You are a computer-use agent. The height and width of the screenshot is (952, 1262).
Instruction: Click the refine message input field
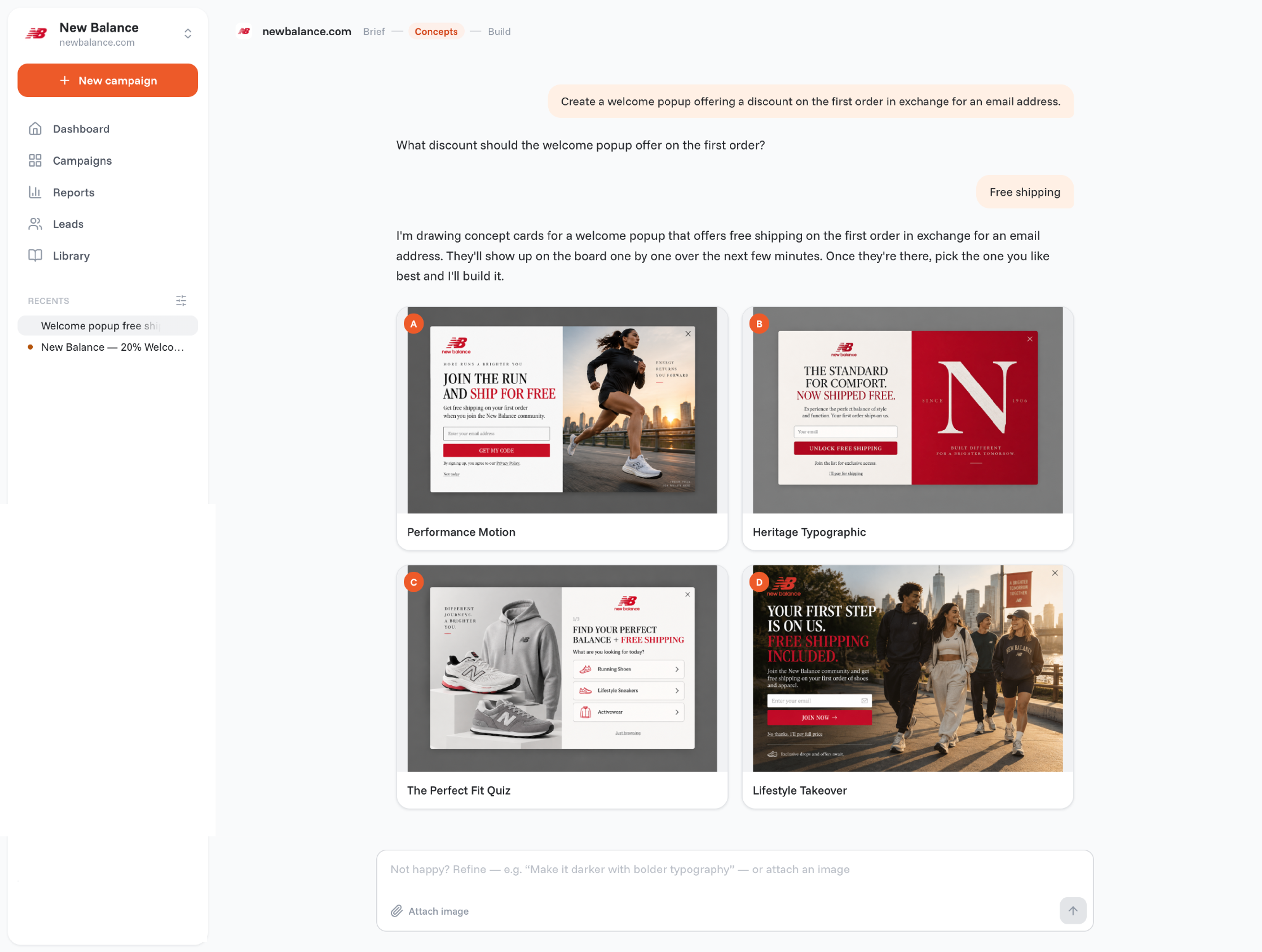pyautogui.click(x=734, y=870)
